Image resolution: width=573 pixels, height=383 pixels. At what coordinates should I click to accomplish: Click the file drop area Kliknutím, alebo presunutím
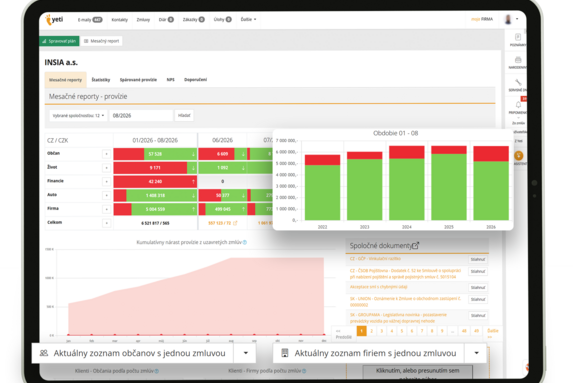pos(417,372)
